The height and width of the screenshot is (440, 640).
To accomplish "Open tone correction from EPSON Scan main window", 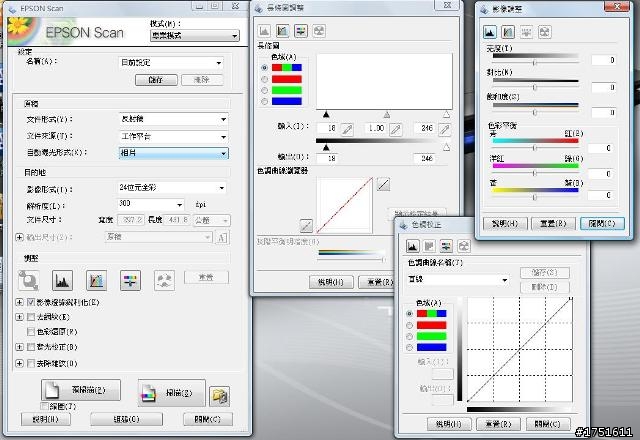I will coord(96,280).
